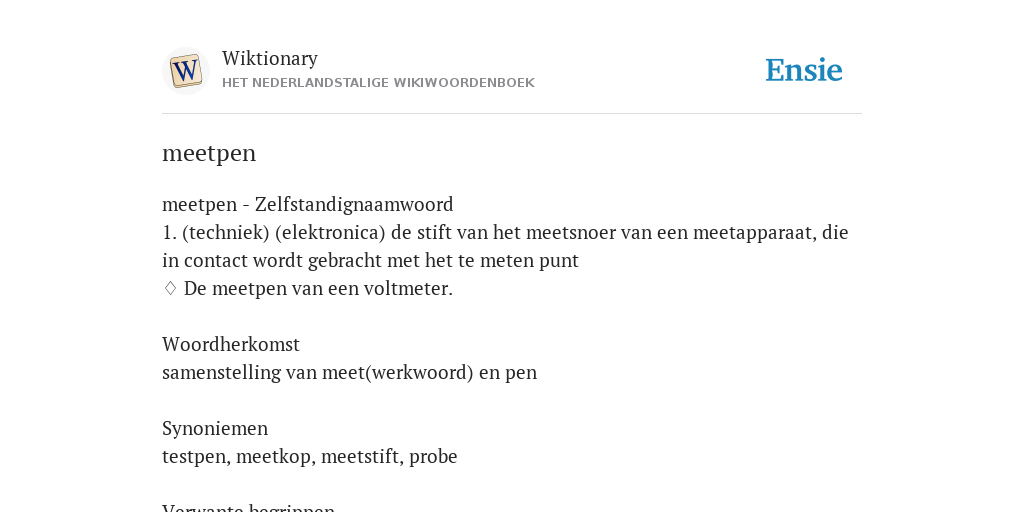Click the synonym 'probe'
Screen dimensions: 1024x512
[x=433, y=456]
